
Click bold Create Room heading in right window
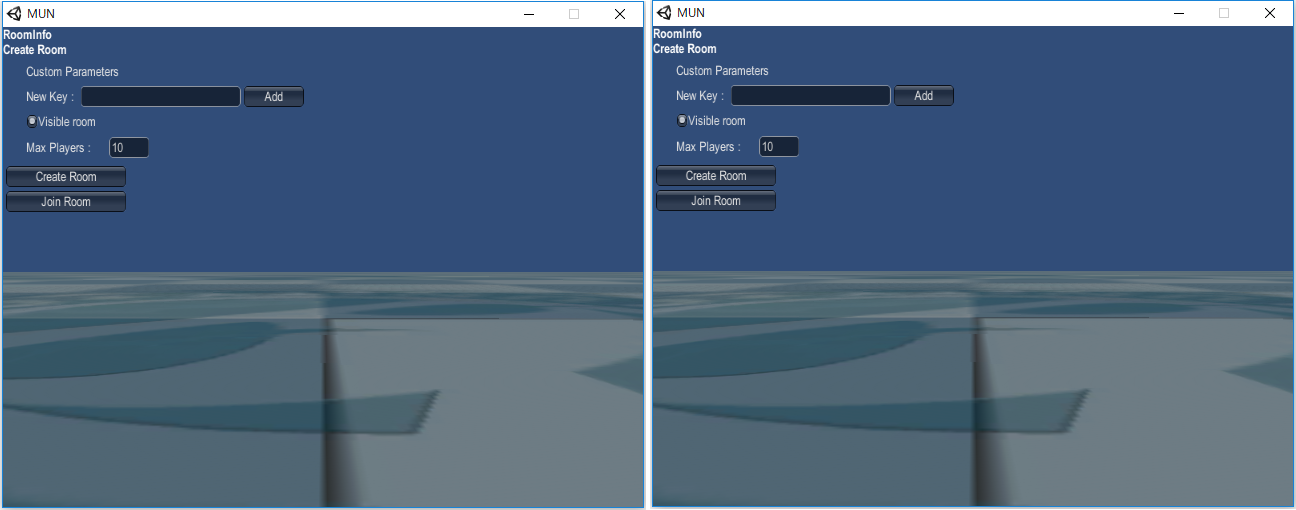(x=685, y=48)
